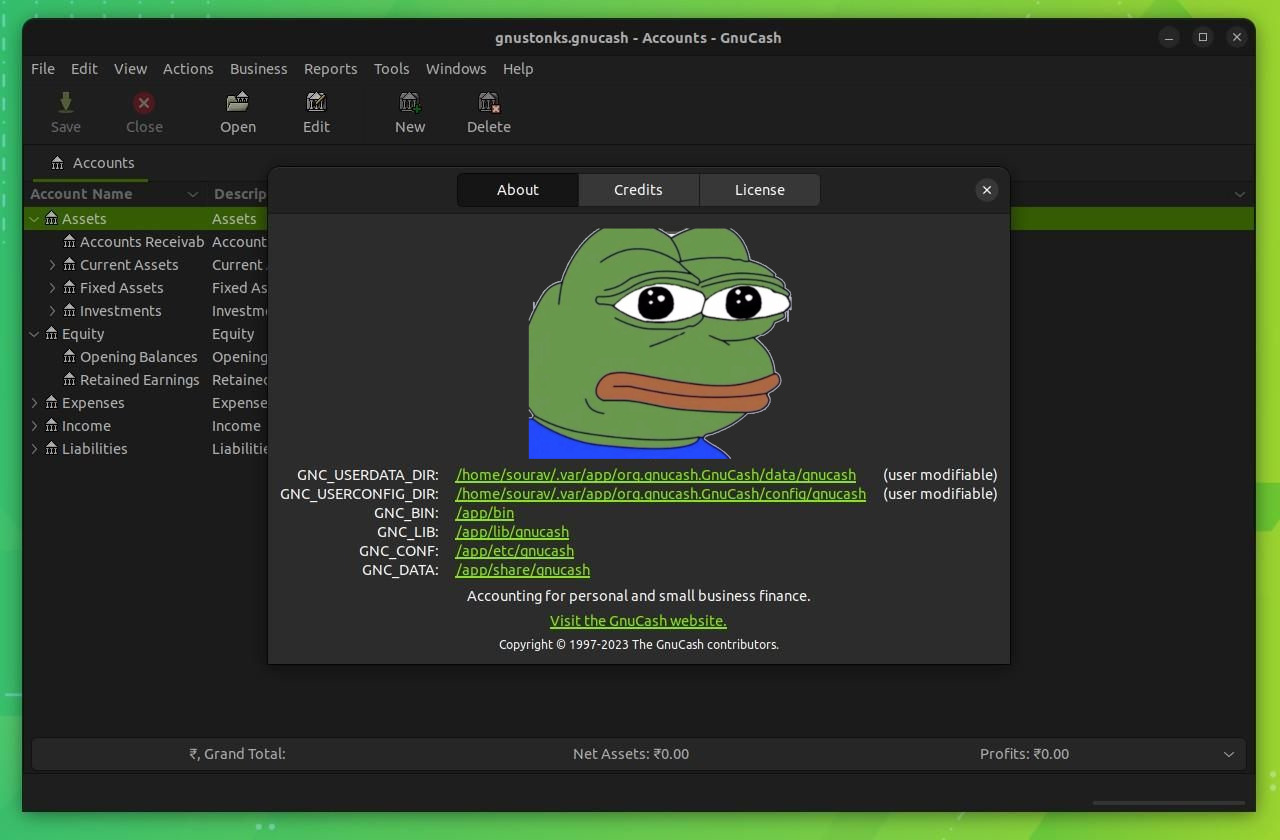Open the File menu
Image resolution: width=1280 pixels, height=840 pixels.
[x=43, y=69]
